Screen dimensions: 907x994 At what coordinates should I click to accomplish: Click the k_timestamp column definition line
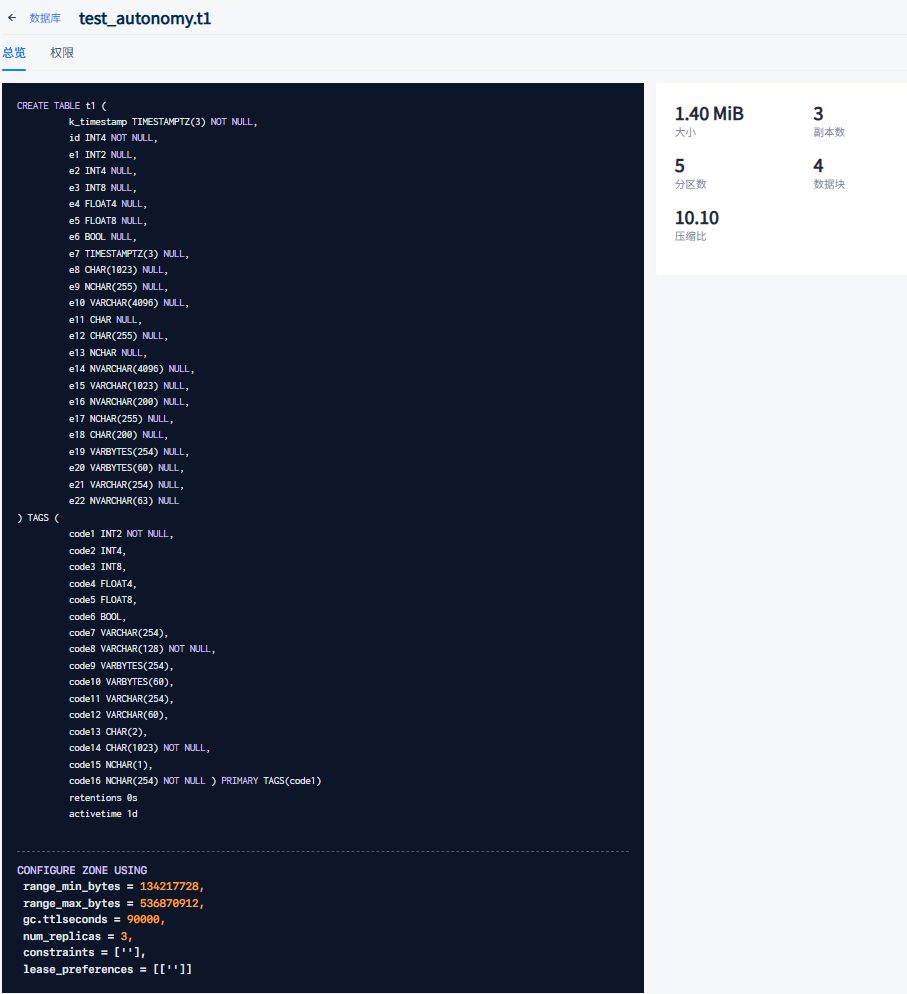(x=163, y=122)
